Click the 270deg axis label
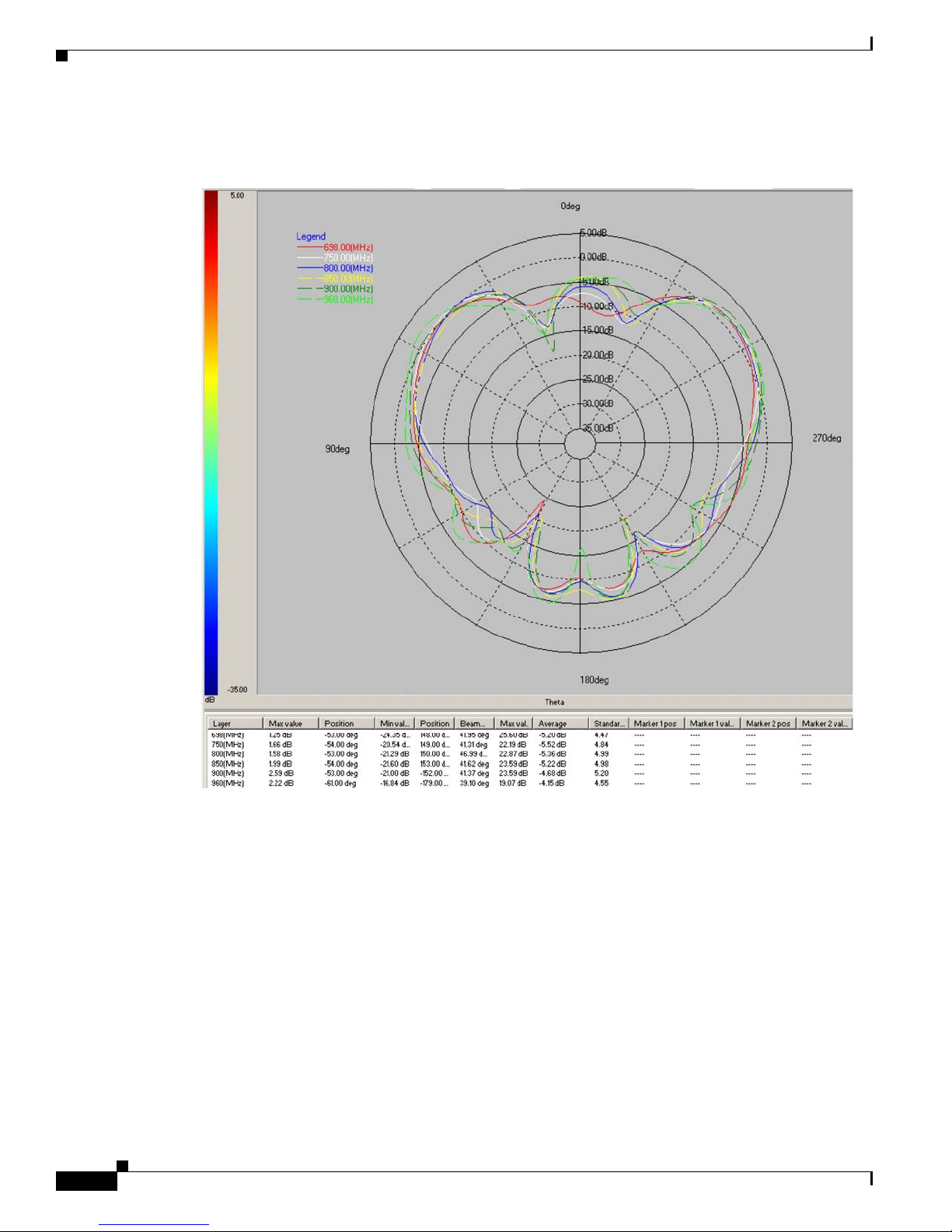Image resolution: width=952 pixels, height=1232 pixels. tap(827, 438)
